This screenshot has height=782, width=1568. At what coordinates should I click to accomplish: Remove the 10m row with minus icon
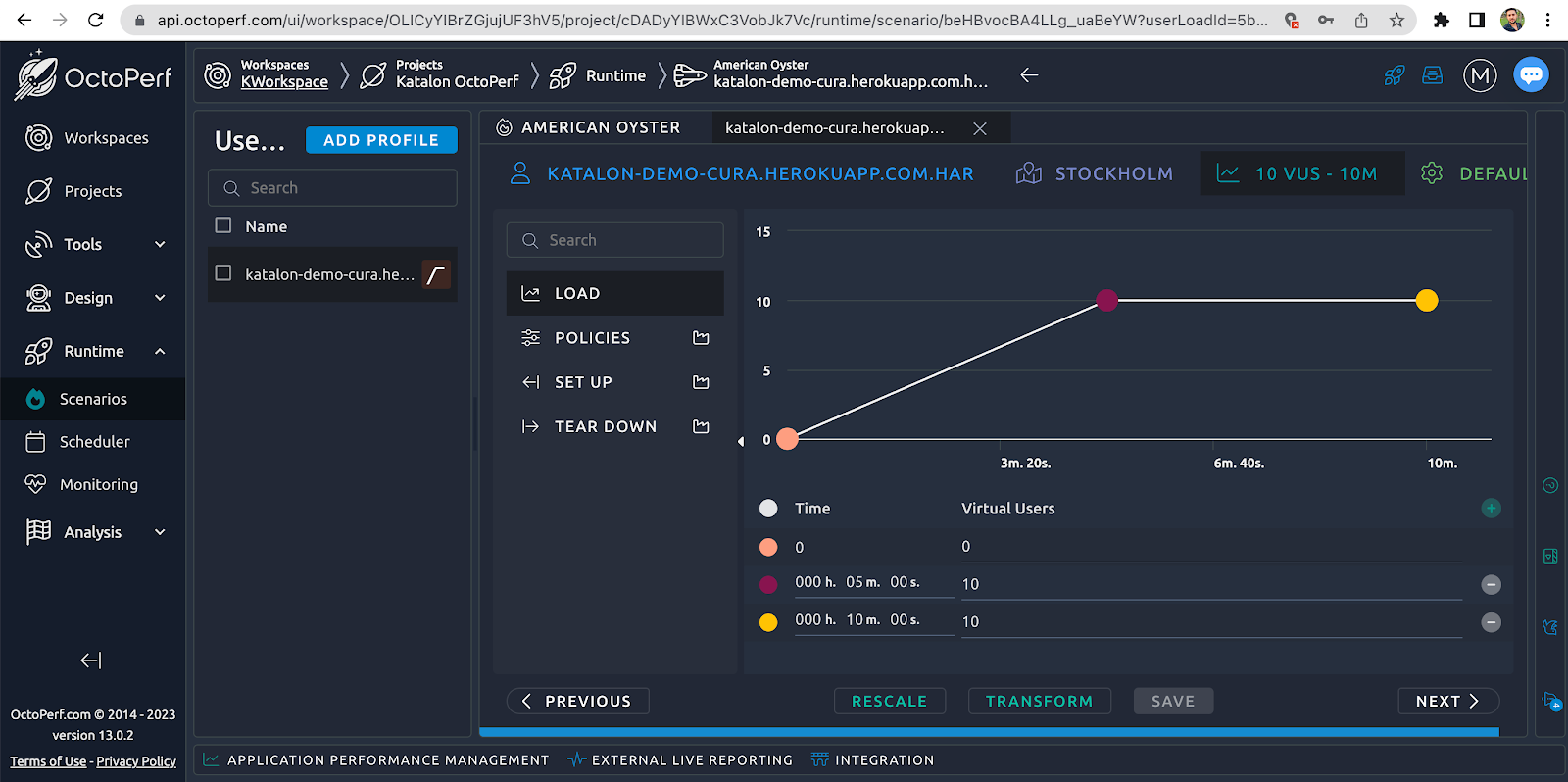tap(1491, 622)
